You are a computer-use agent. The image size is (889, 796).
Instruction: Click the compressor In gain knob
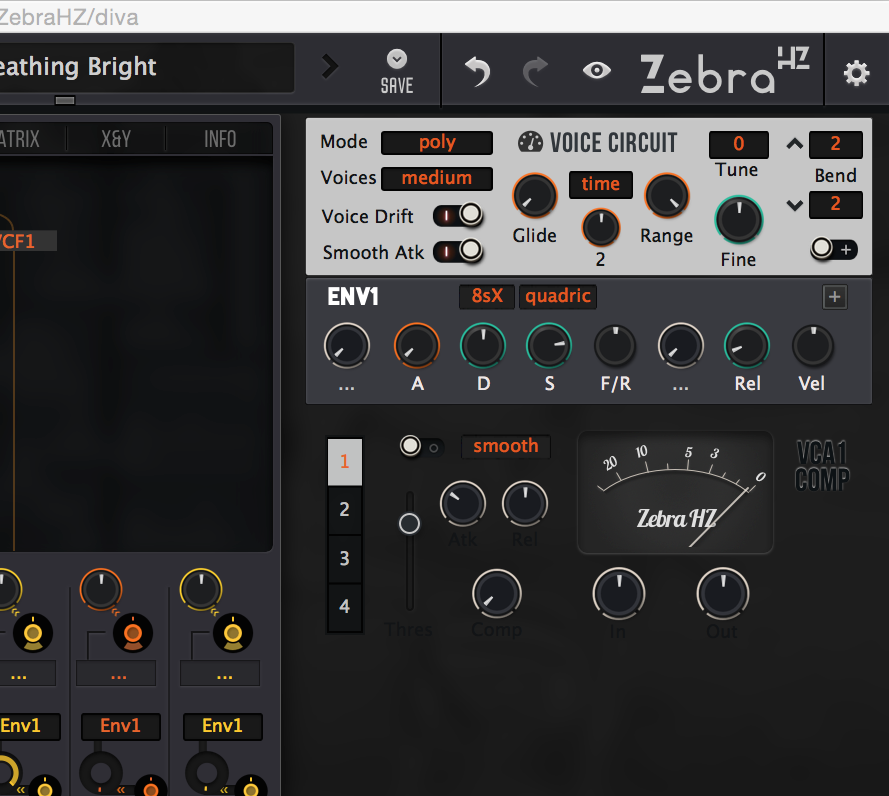pos(619,594)
